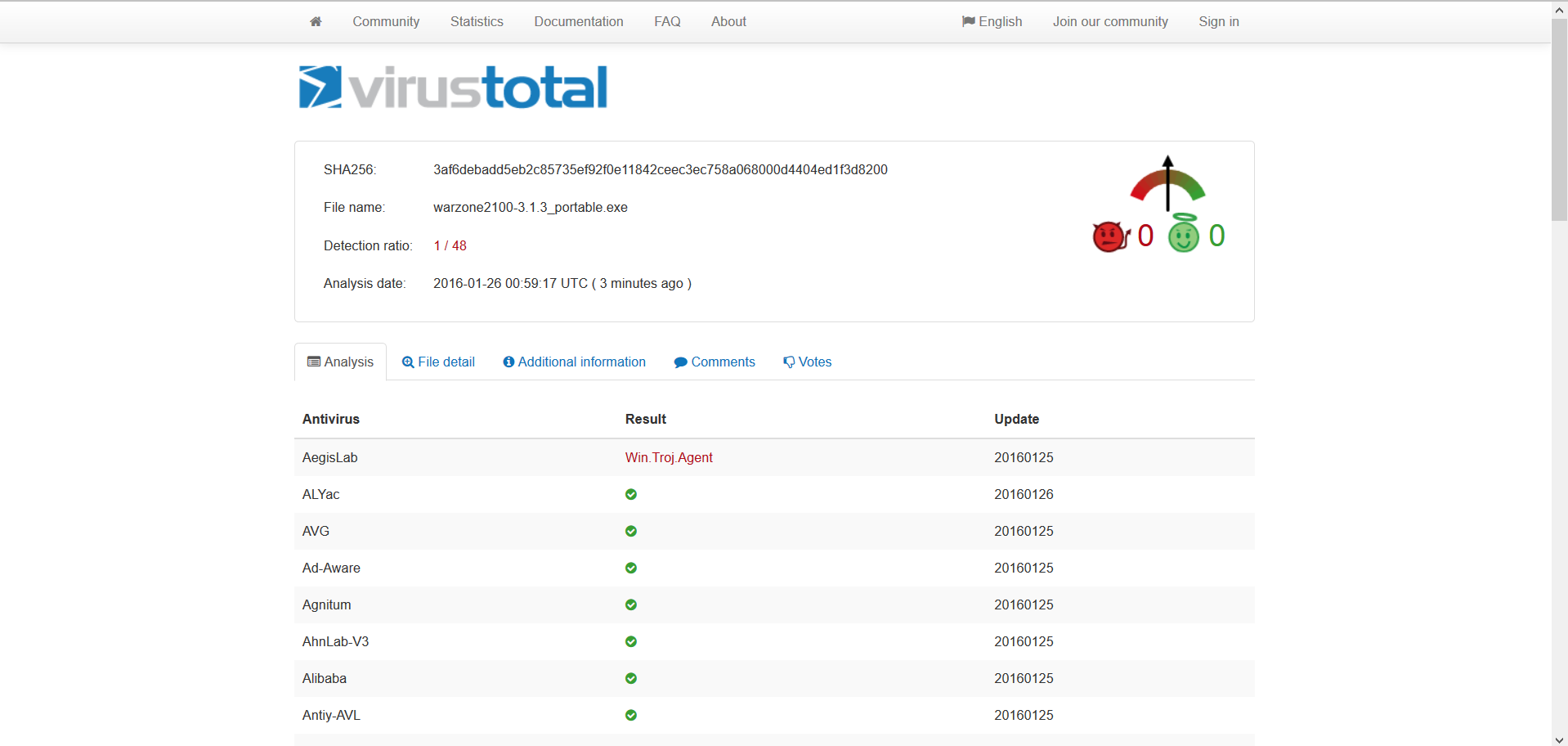Select the Analysis tab
Image resolution: width=1568 pixels, height=746 pixels.
340,362
